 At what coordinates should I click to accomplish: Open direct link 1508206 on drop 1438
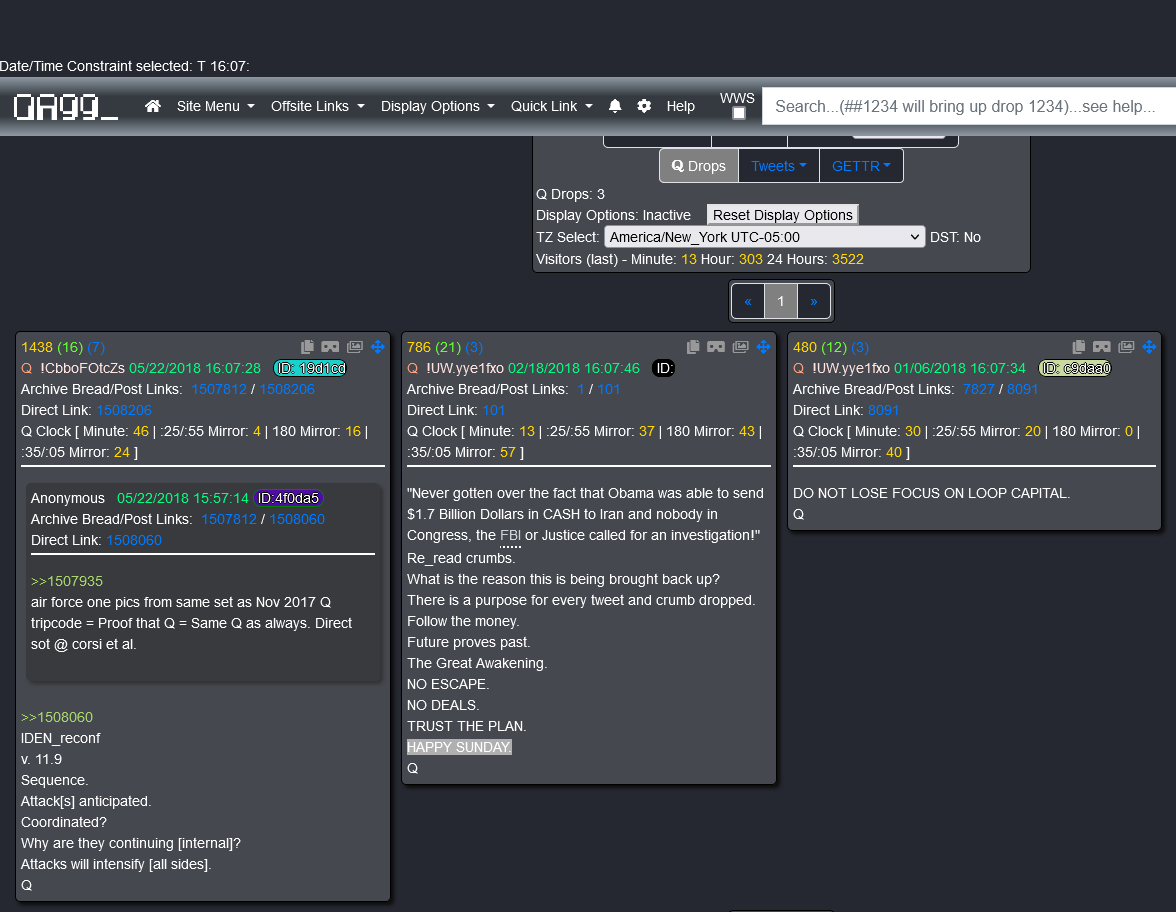tap(124, 410)
